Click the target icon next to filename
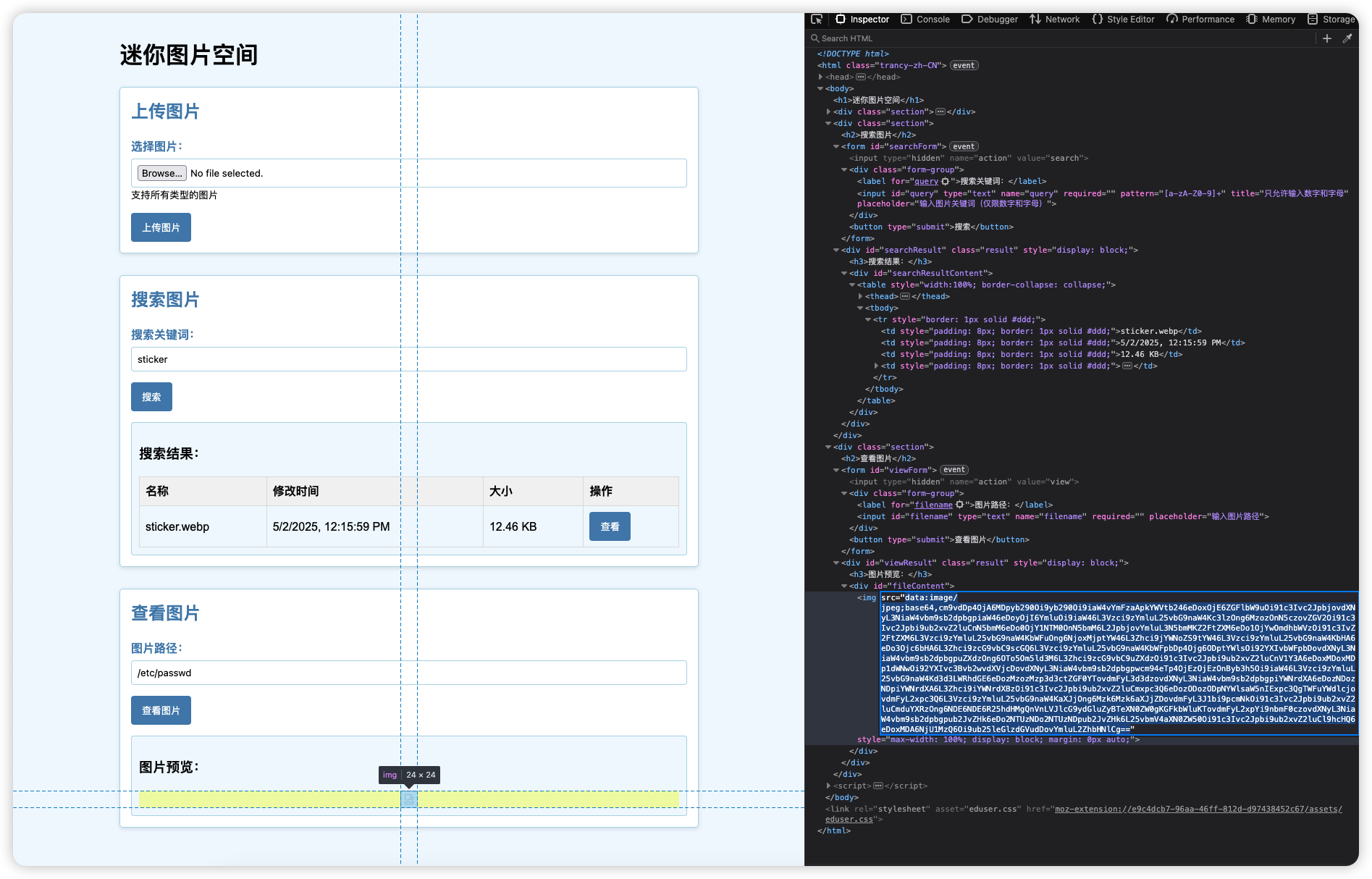 click(x=959, y=505)
